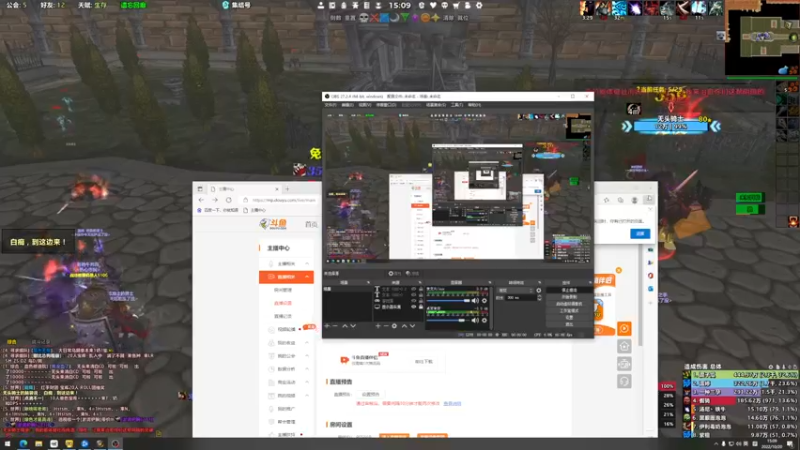Add a new scene in OBS Scenes panel
The image size is (800, 450).
point(327,326)
